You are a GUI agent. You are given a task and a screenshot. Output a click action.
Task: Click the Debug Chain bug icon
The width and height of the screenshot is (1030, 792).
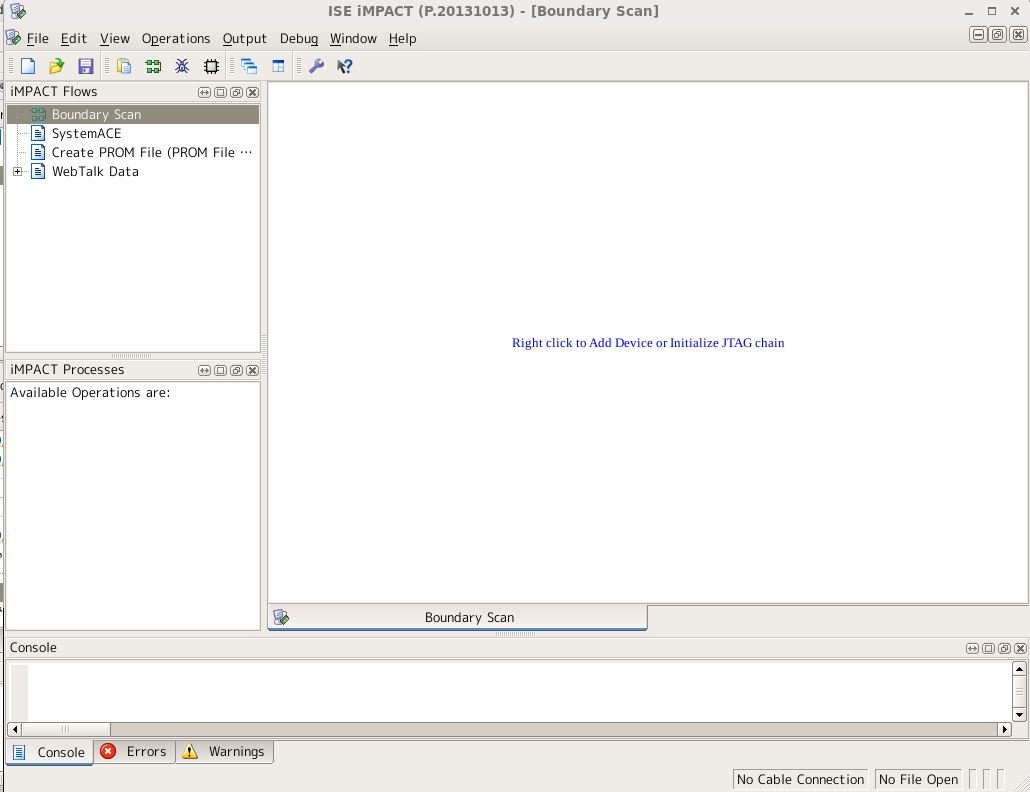182,67
